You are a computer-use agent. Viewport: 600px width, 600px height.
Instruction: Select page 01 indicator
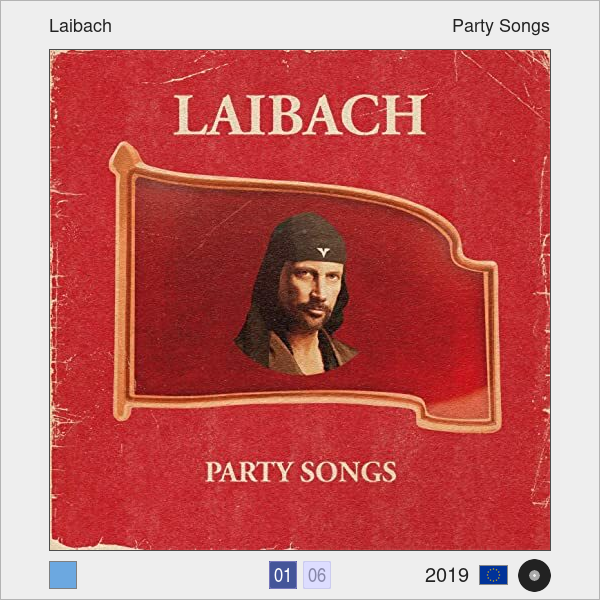point(283,575)
